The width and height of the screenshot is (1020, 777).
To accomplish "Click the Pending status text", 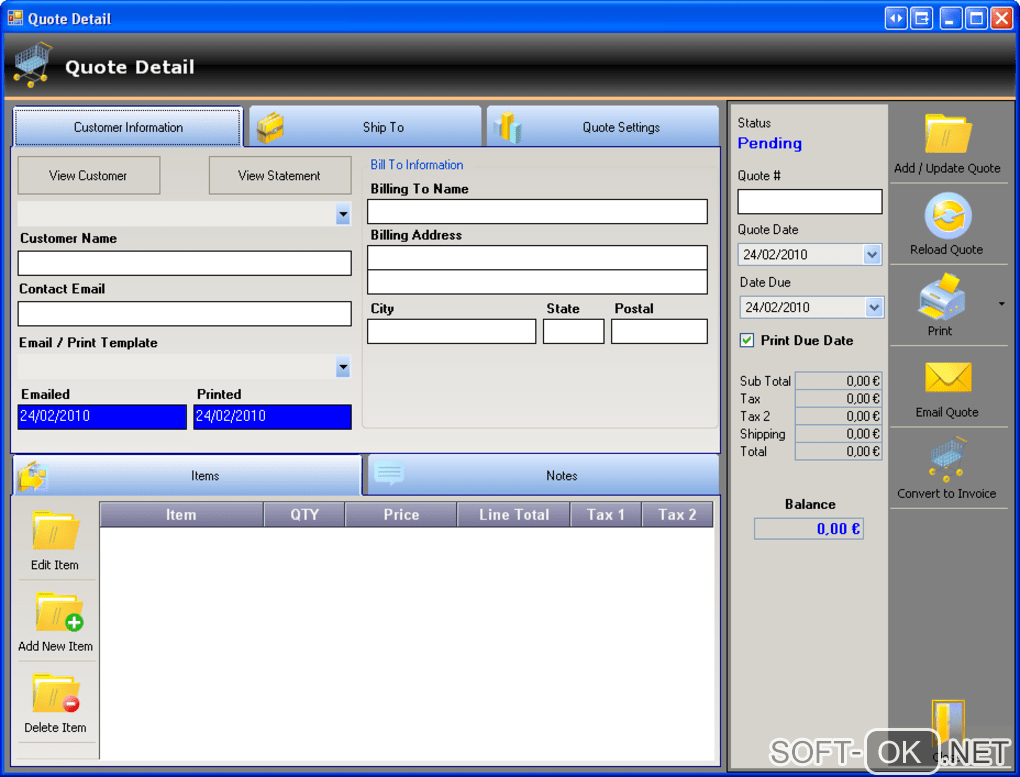I will tap(770, 143).
